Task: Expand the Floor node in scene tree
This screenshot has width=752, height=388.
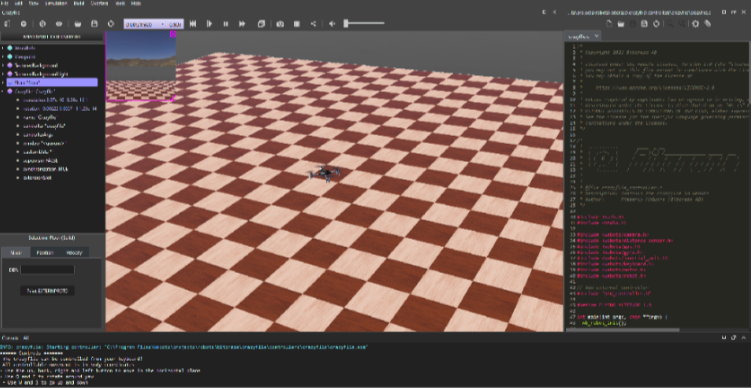Action: [x=3, y=82]
